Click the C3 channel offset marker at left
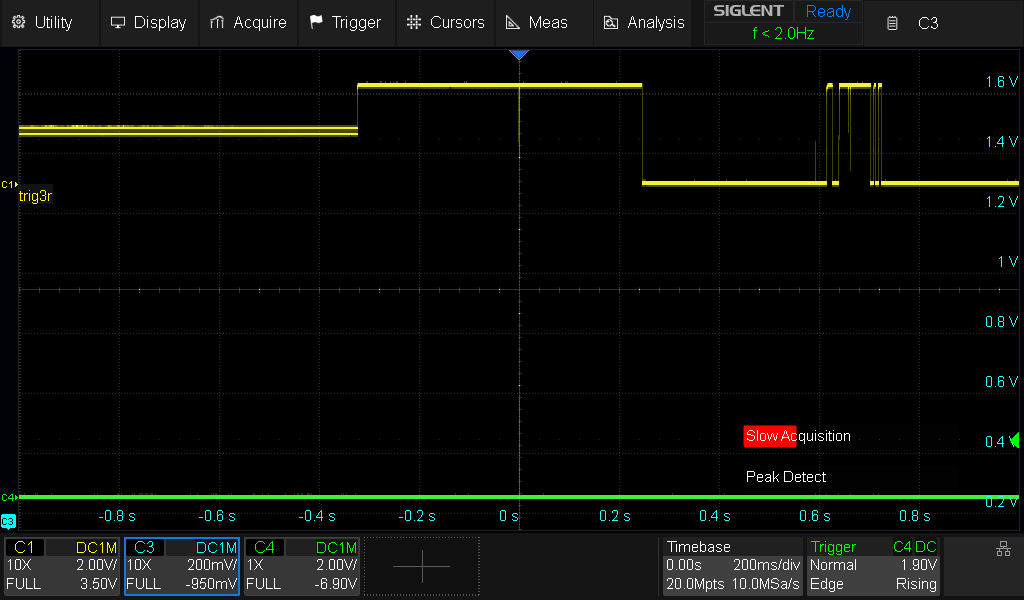Viewport: 1024px width, 600px height. click(x=8, y=521)
